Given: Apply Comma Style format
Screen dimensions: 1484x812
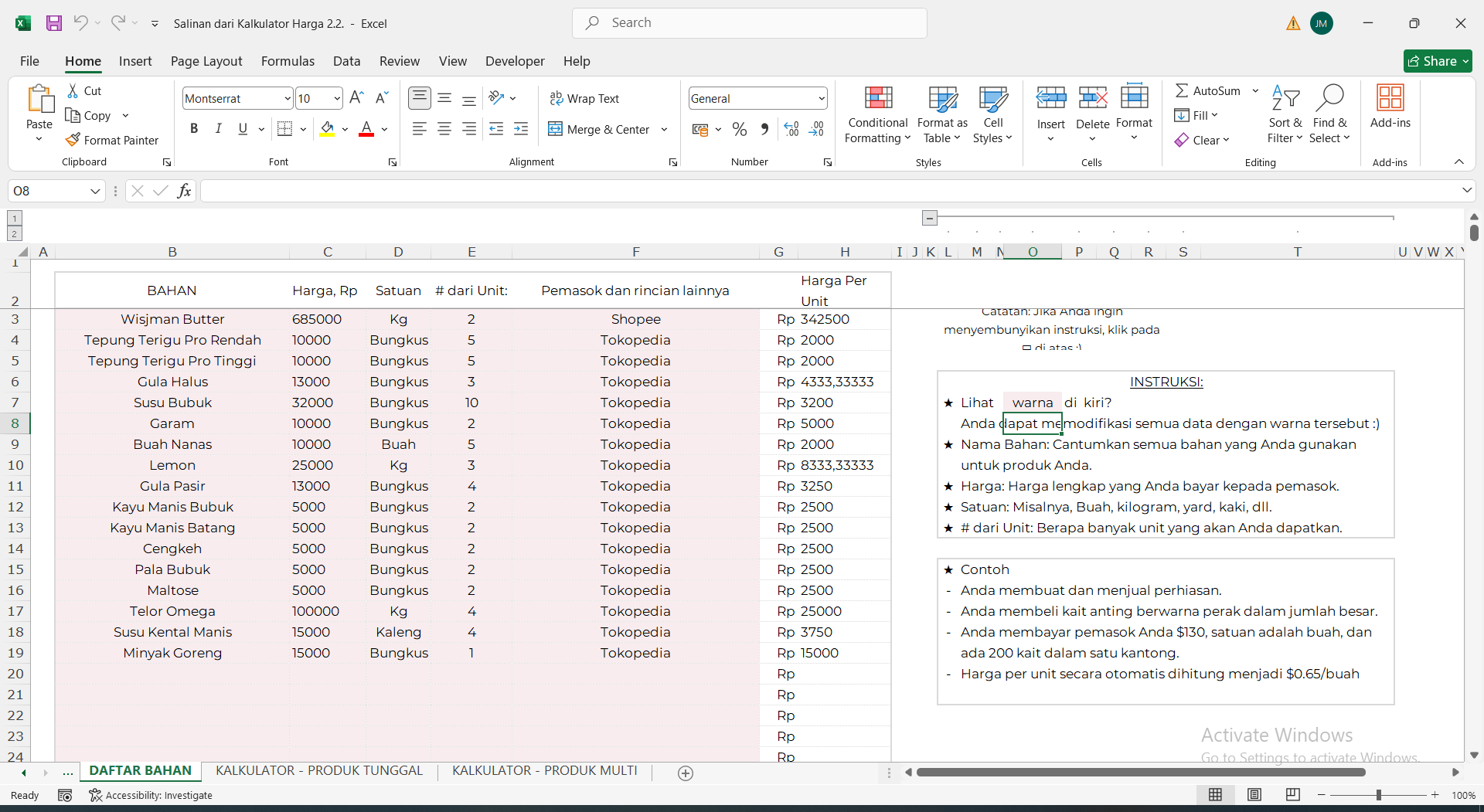Looking at the screenshot, I should coord(764,129).
